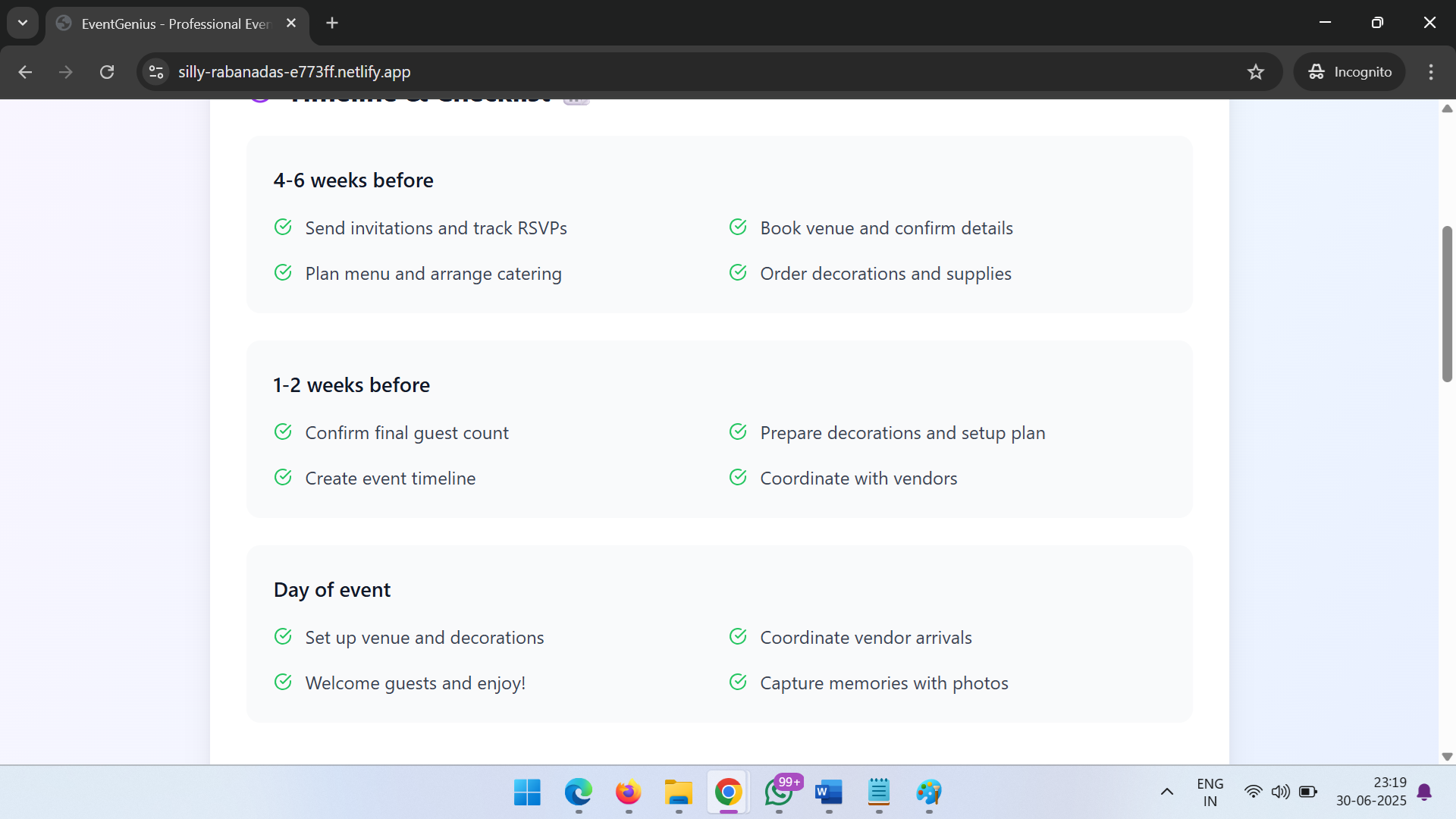The height and width of the screenshot is (819, 1456).
Task: Check the Capture memories with photos item
Action: [x=738, y=682]
